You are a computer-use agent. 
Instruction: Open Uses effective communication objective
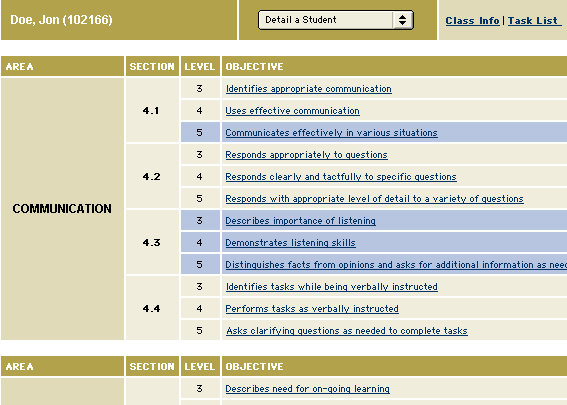(x=292, y=111)
